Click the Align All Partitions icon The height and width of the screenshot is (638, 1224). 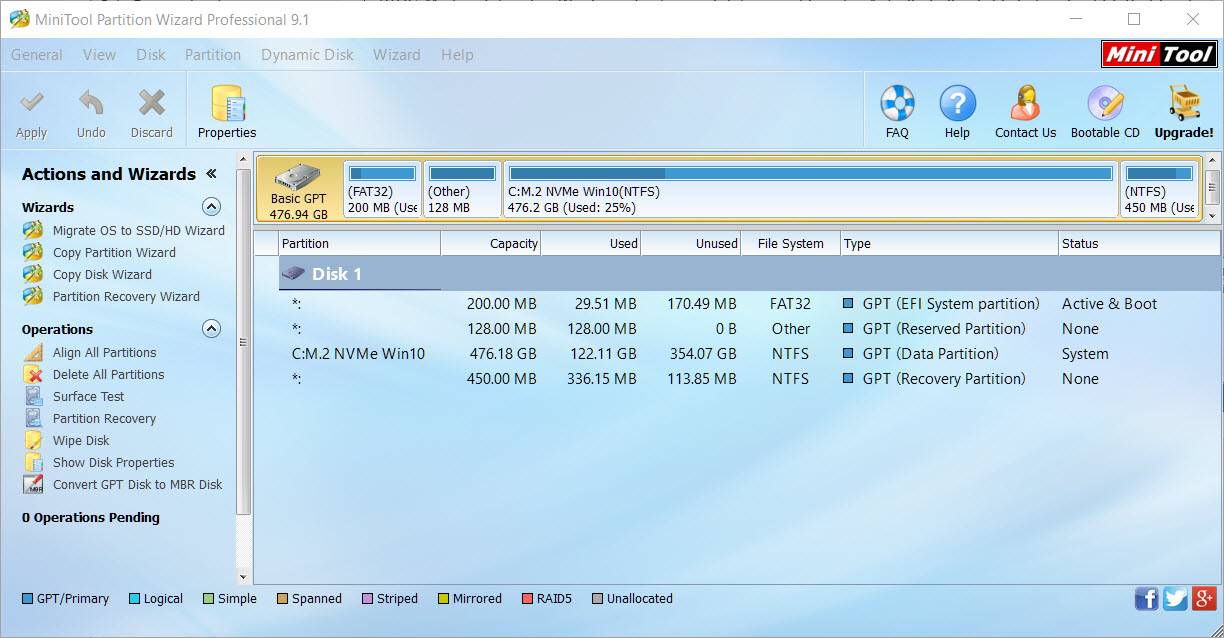[x=34, y=352]
